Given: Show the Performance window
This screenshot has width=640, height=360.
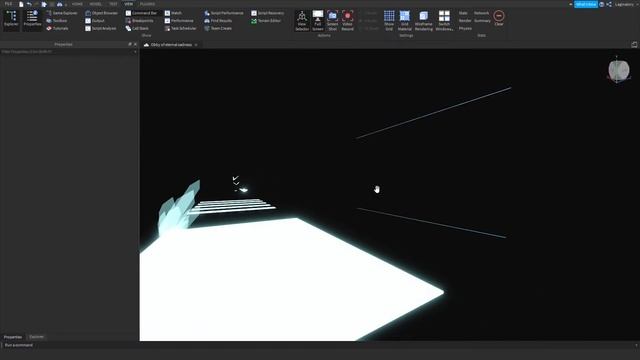Looking at the screenshot, I should pos(179,21).
